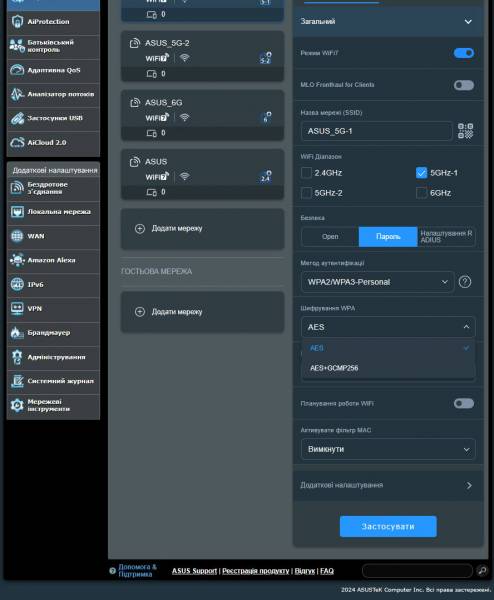Click the Мережеві інструменти icon
The image size is (494, 600).
[x=17, y=405]
